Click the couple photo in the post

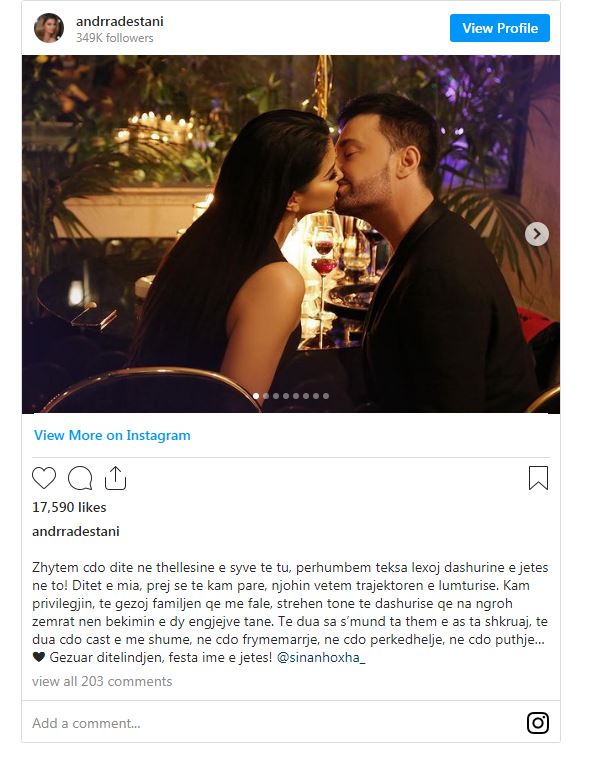click(x=291, y=234)
